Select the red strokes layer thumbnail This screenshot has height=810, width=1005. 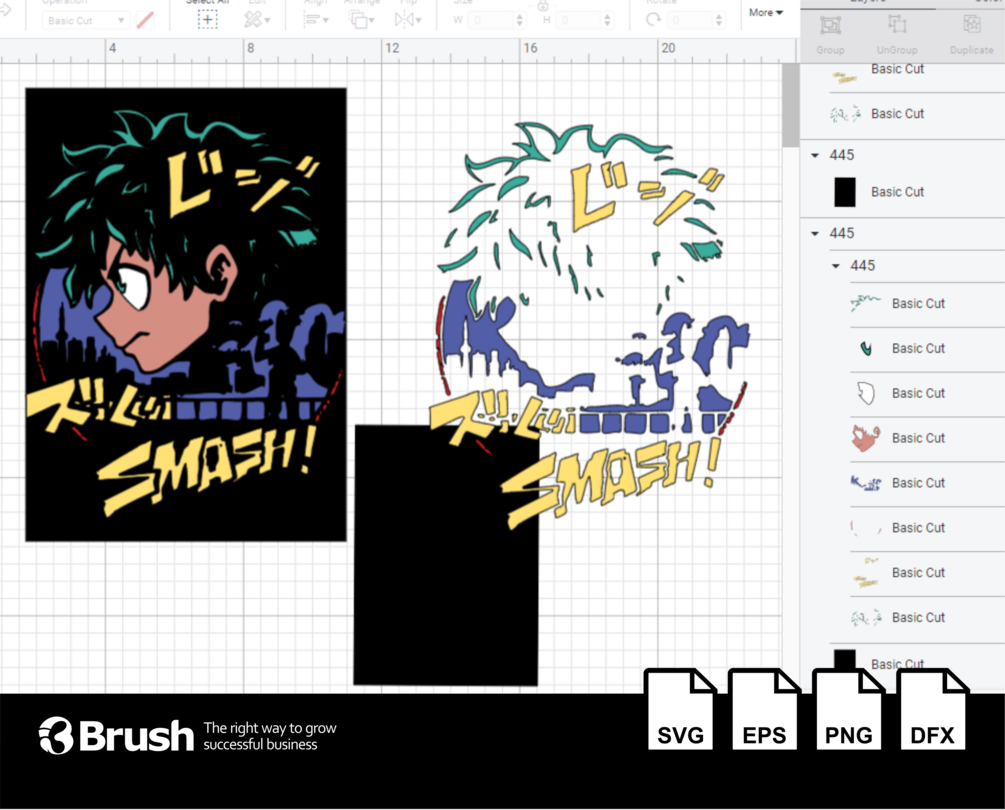(865, 527)
